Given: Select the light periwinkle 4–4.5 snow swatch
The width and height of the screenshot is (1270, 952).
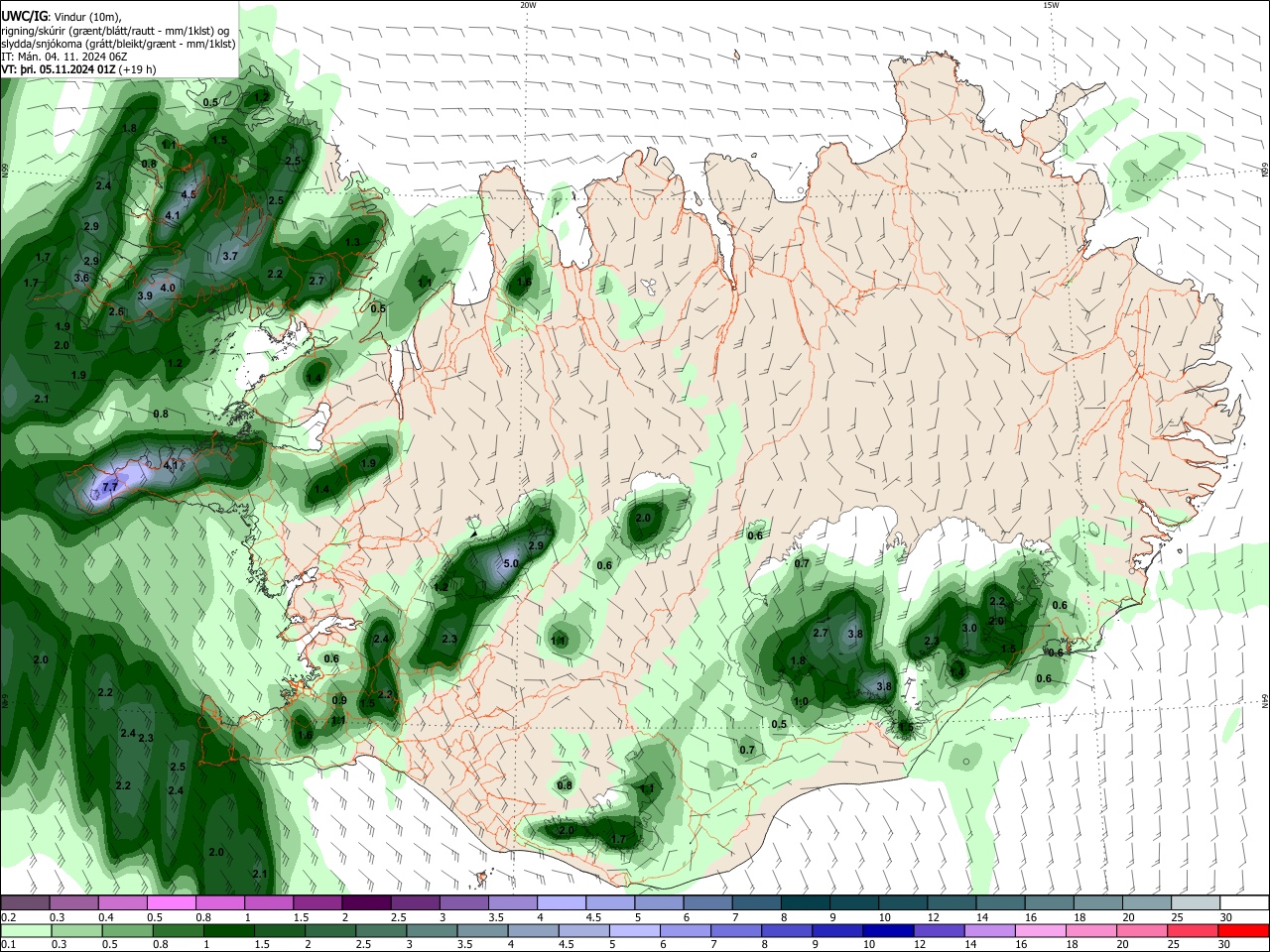Looking at the screenshot, I should point(562,903).
